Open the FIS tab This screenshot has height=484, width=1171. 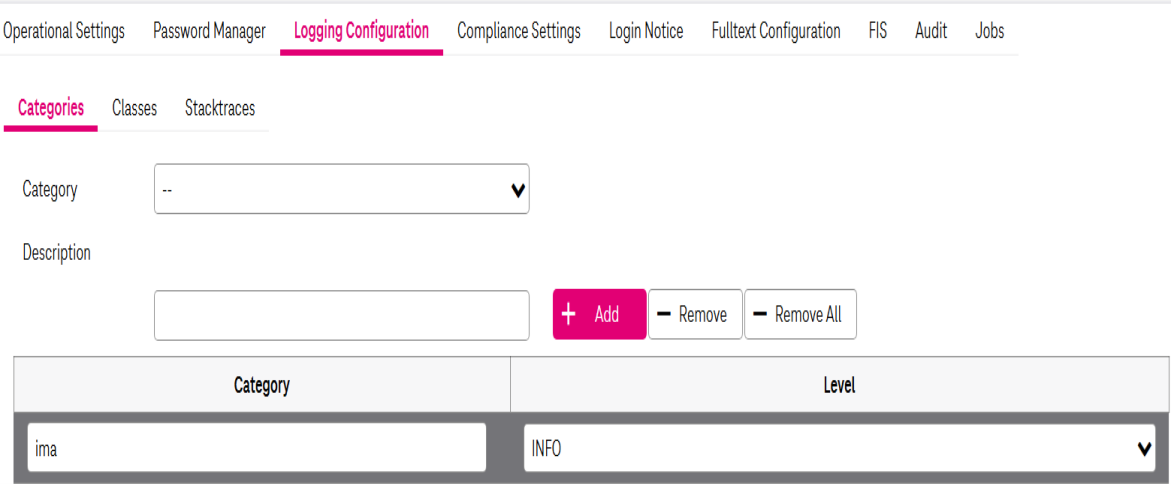(x=877, y=31)
